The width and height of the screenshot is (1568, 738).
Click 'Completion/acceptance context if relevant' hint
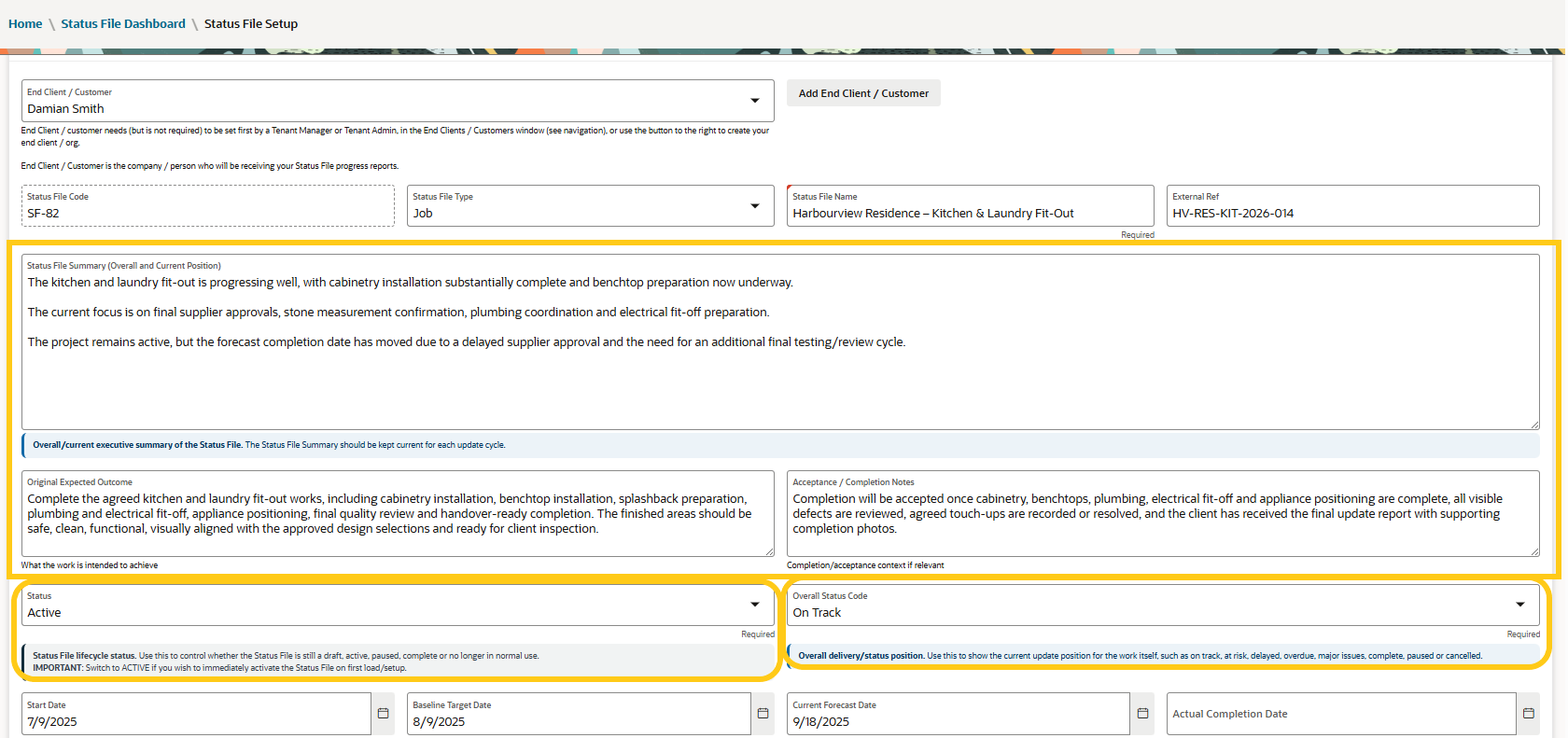[x=865, y=565]
